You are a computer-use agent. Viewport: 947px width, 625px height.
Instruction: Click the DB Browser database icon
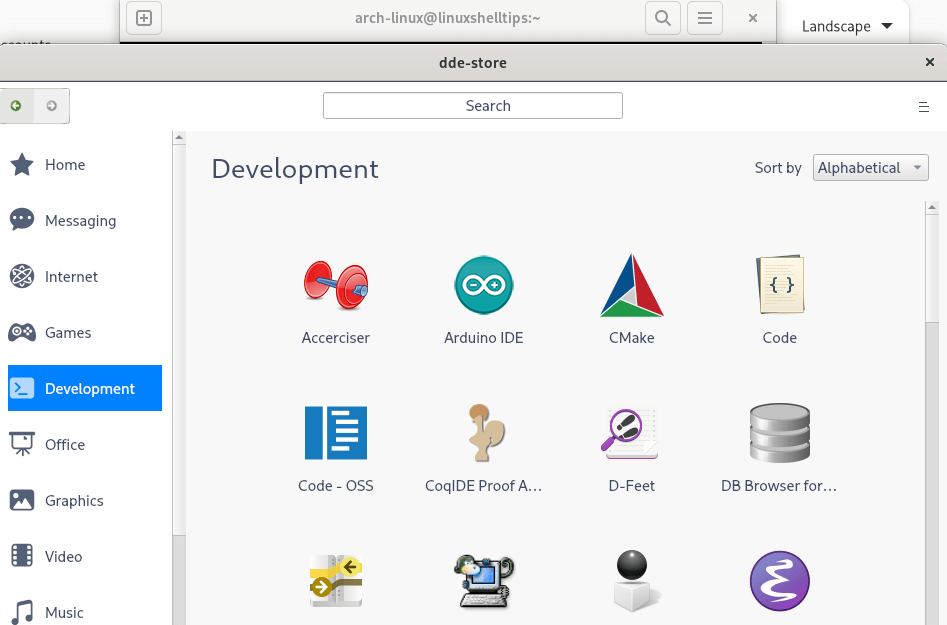pos(779,433)
